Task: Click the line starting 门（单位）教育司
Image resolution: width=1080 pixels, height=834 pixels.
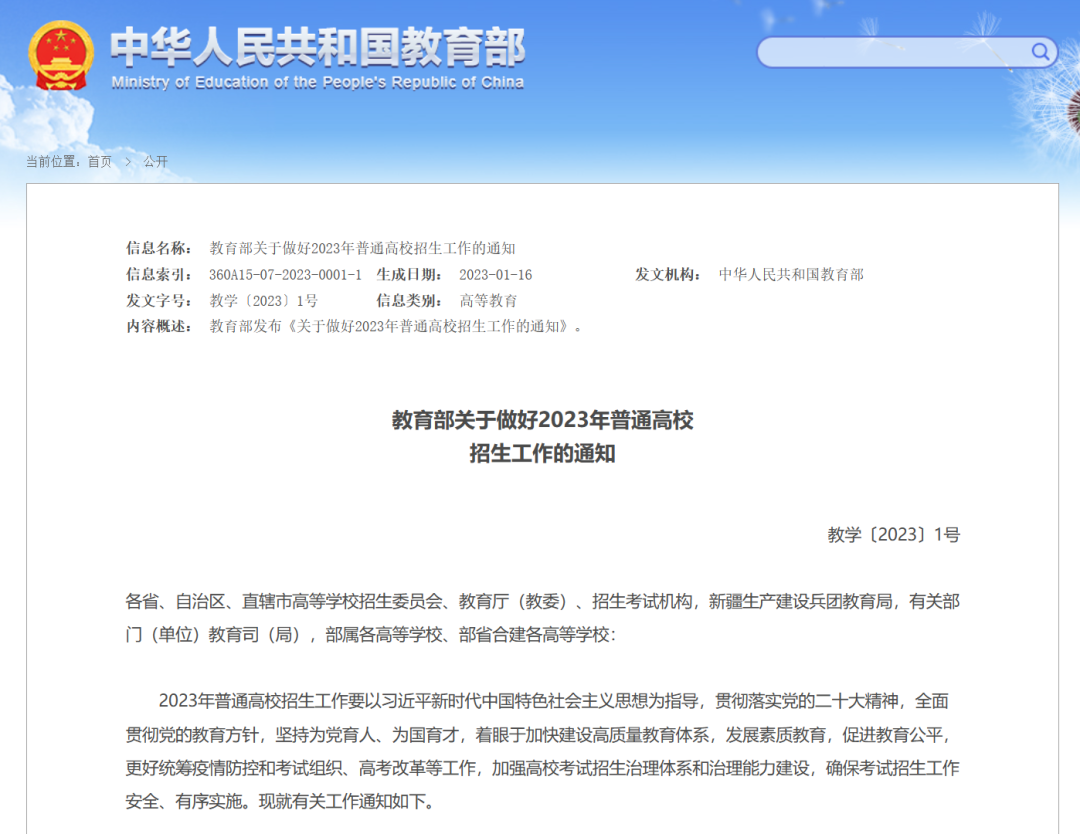Action: (371, 635)
